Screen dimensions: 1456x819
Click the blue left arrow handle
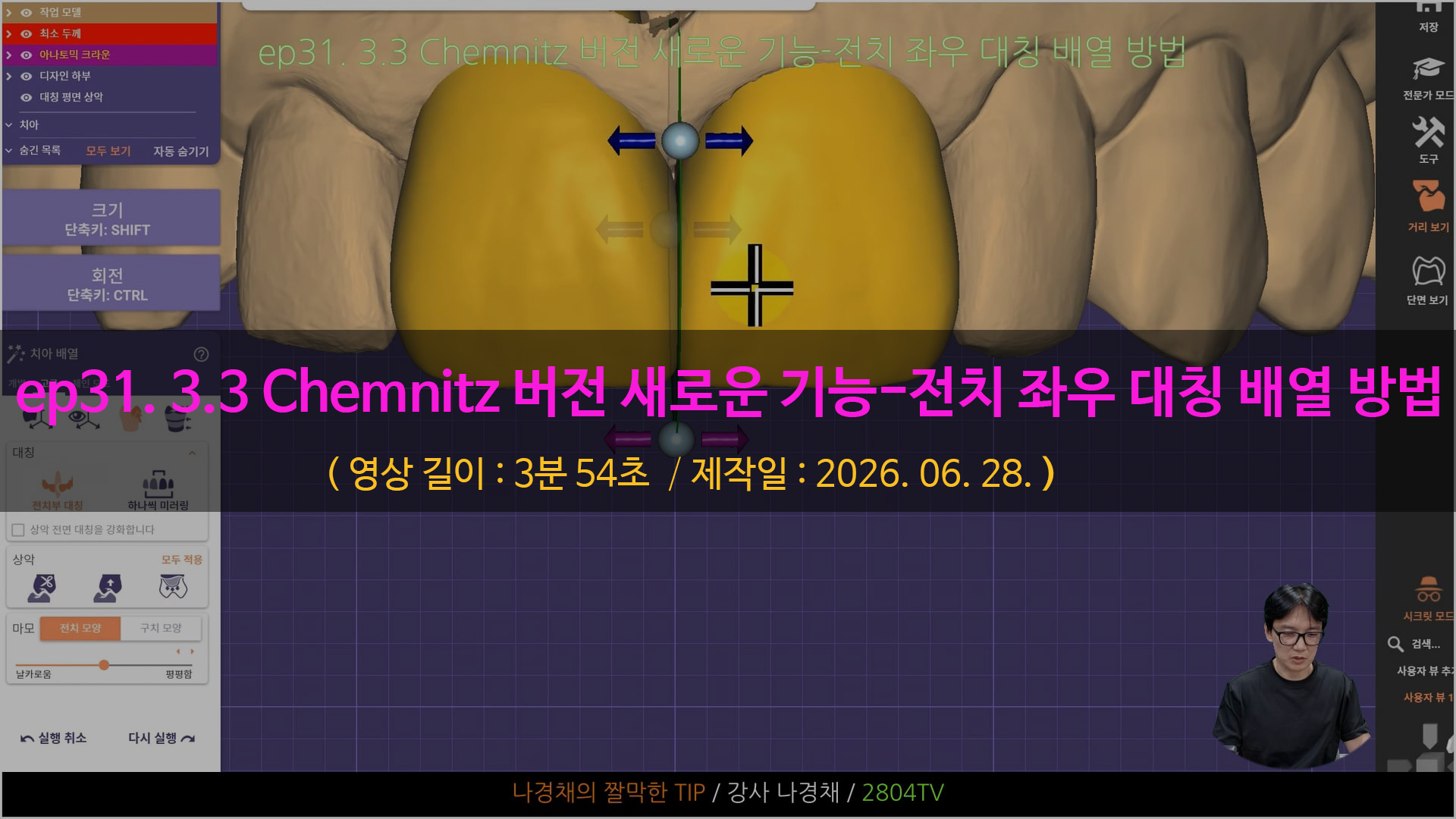tap(632, 140)
